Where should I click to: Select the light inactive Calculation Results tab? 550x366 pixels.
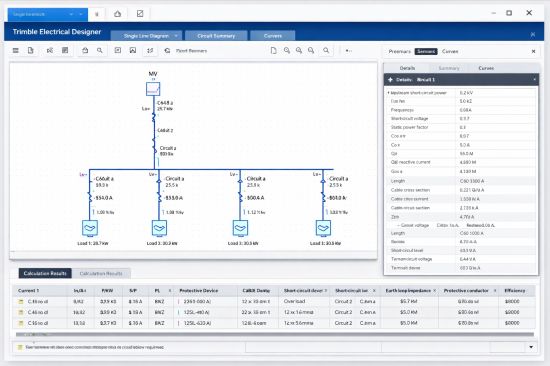tap(101, 273)
